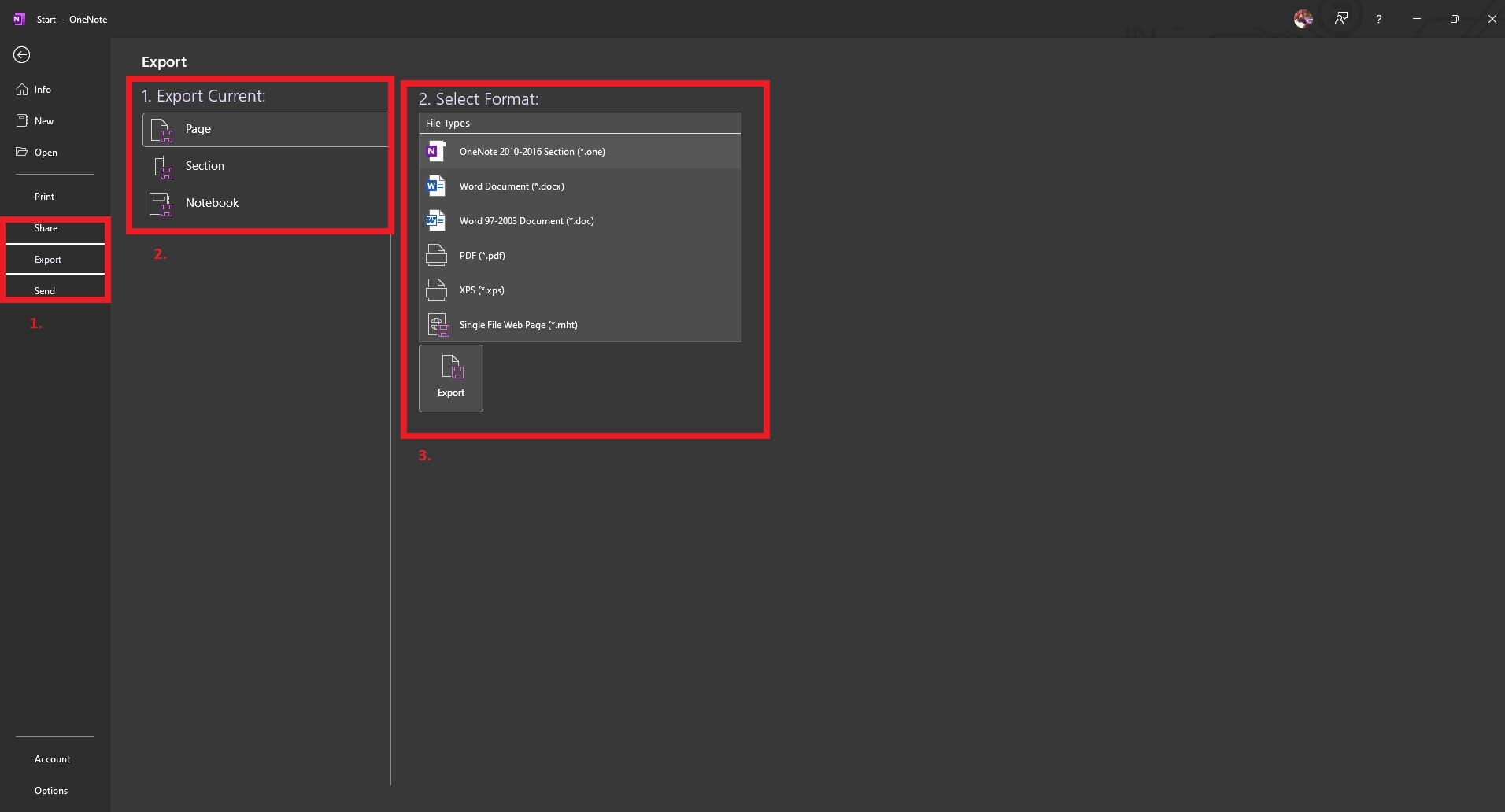Click the Word Document docx icon
The image size is (1505, 812).
pyautogui.click(x=435, y=186)
